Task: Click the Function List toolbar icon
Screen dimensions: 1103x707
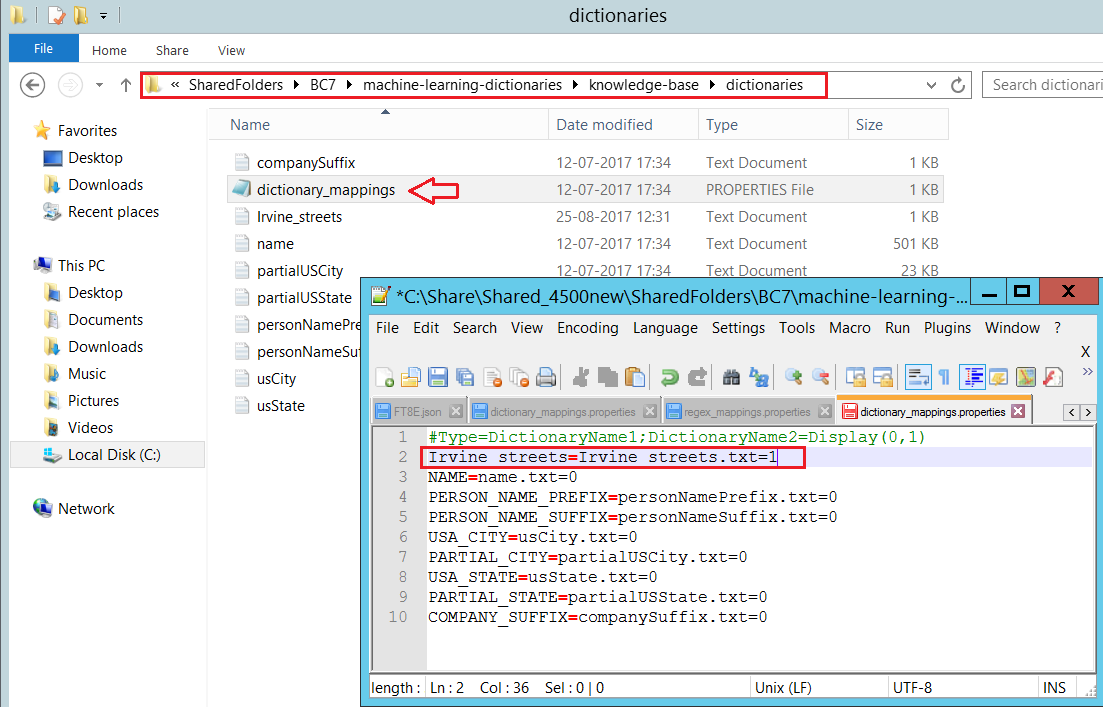Action: (1052, 378)
